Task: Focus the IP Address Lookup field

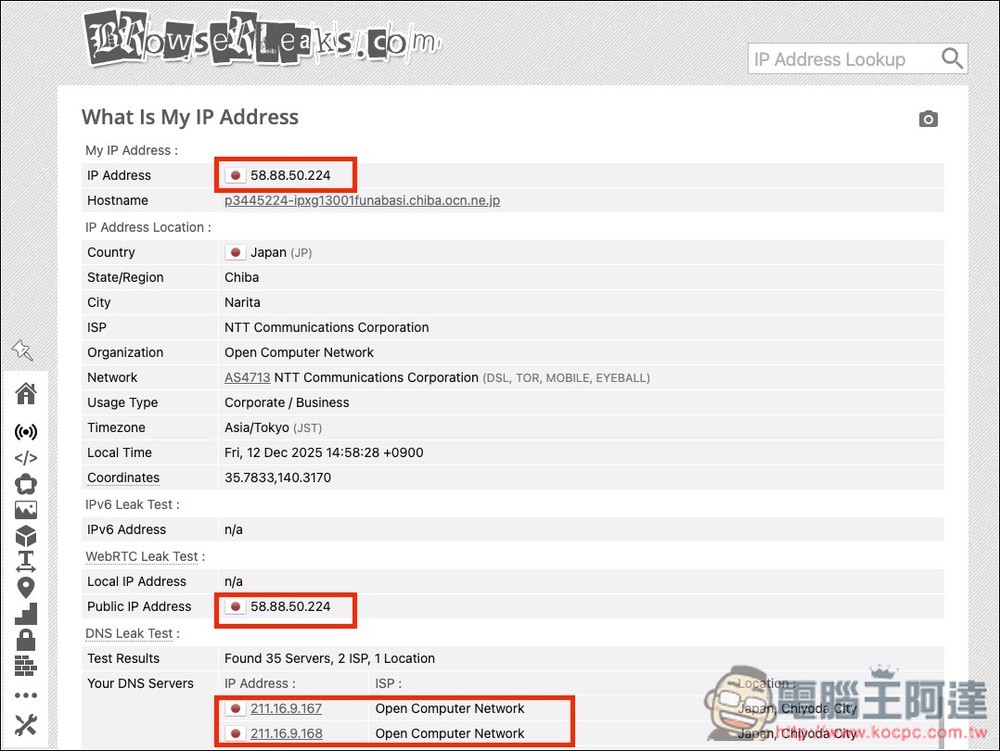Action: (840, 59)
